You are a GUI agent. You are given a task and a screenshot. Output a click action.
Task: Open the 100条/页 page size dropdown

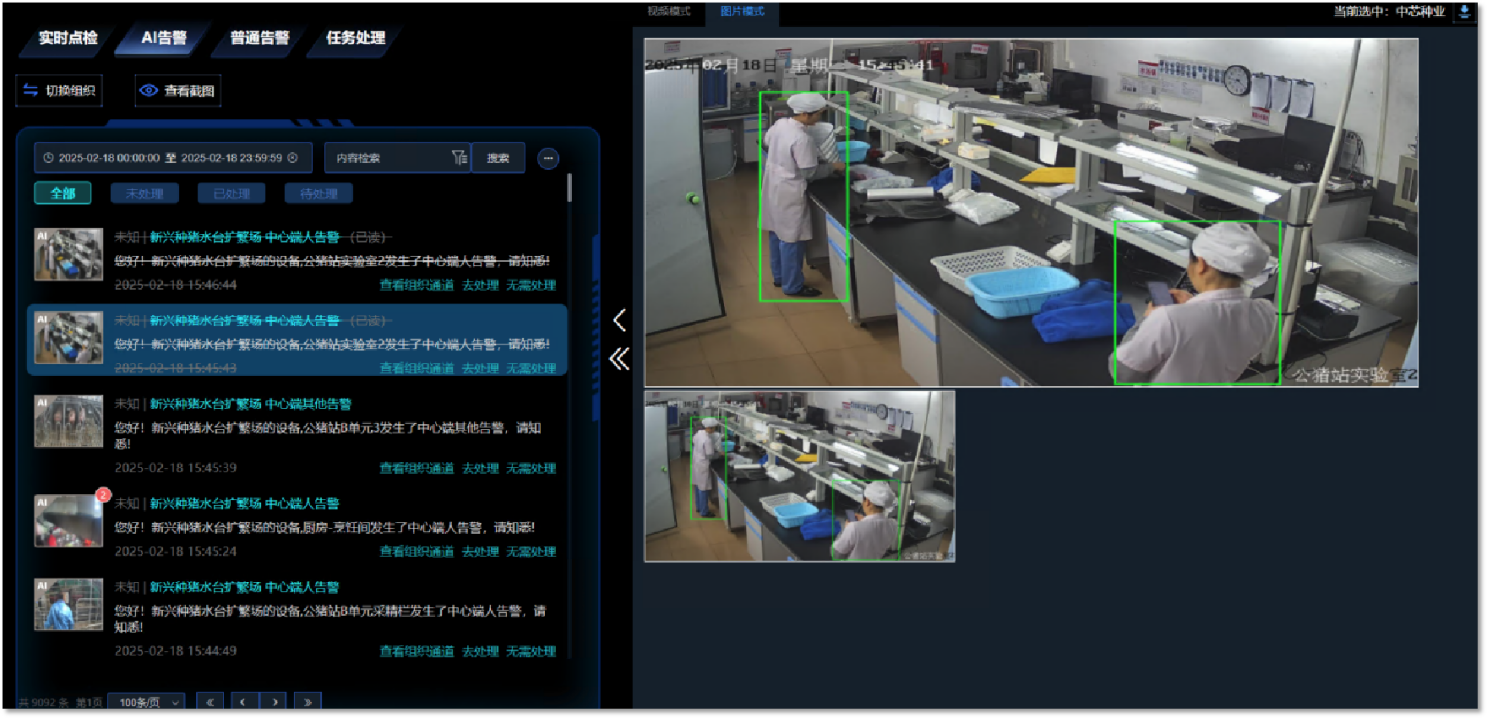click(x=146, y=702)
